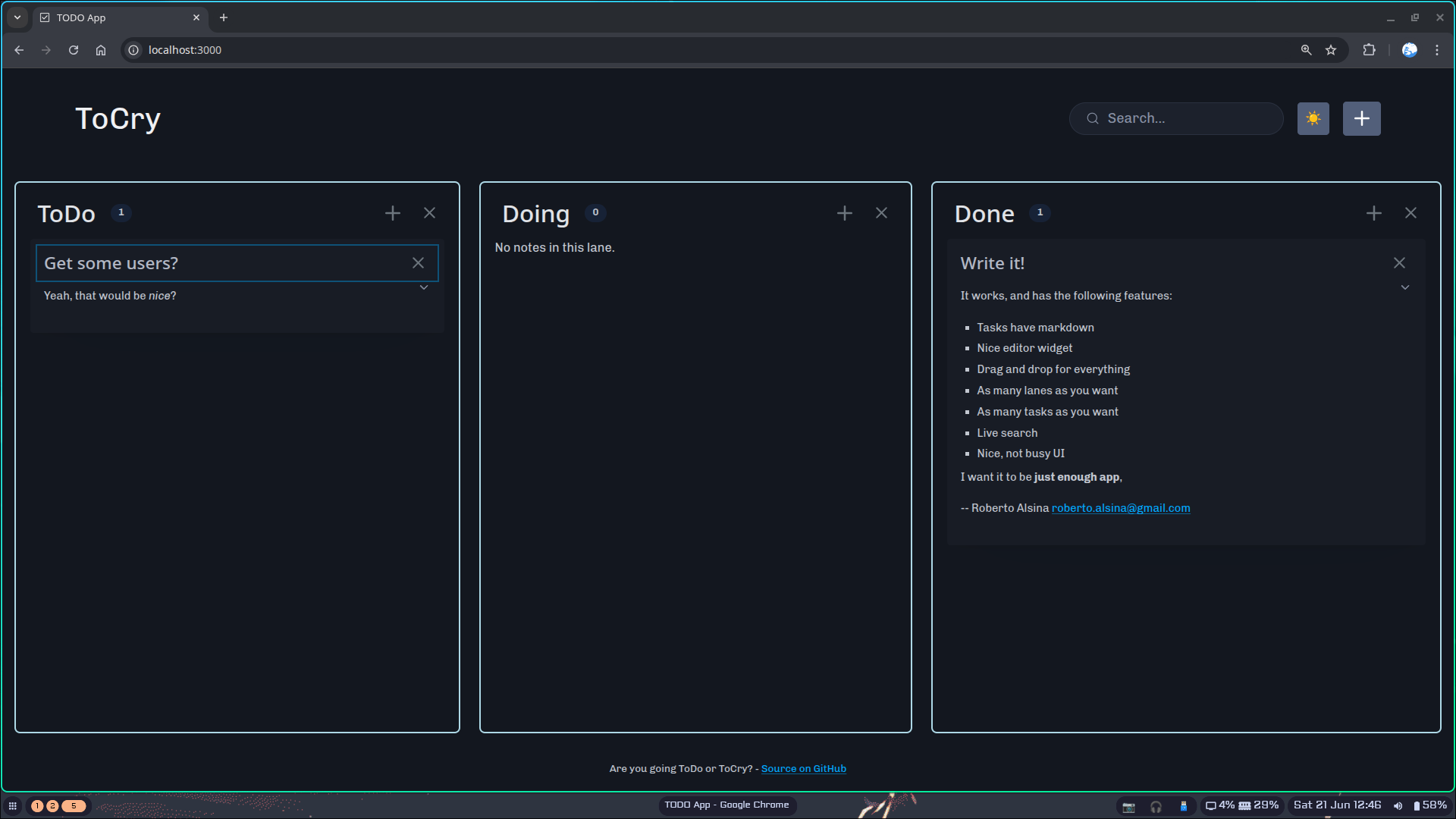Click 'Nice, not busy UI' list item
Screen dimensions: 1456x819
click(x=1021, y=453)
